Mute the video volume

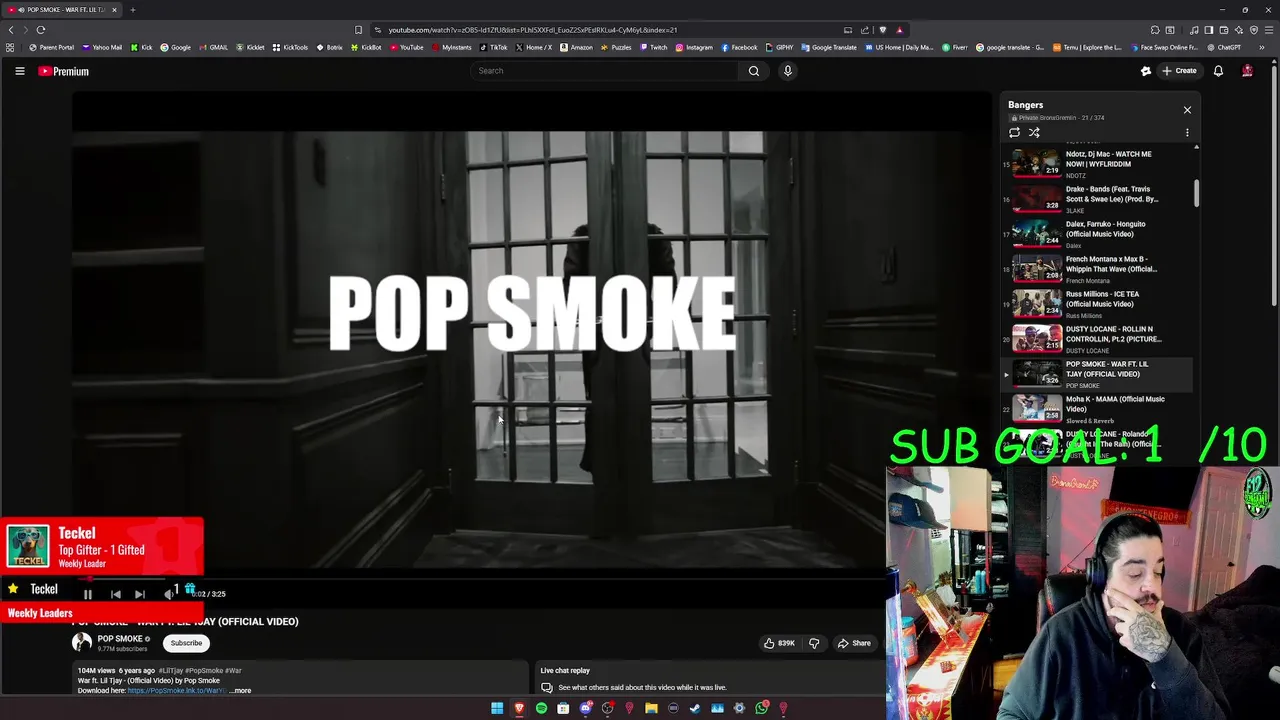168,594
